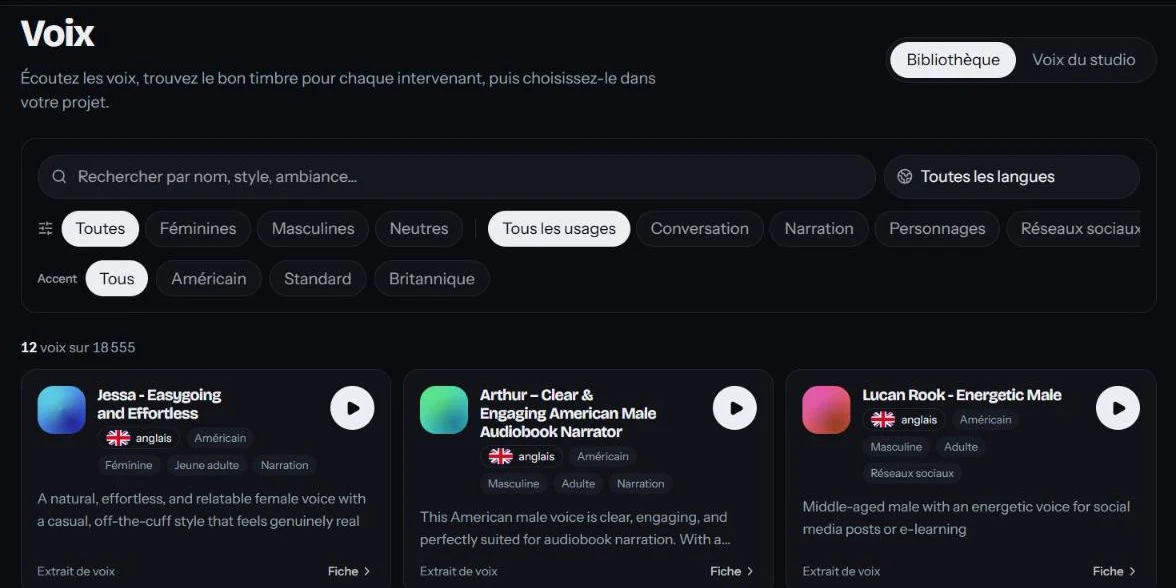Click the Arthur green avatar thumbnail

click(444, 410)
